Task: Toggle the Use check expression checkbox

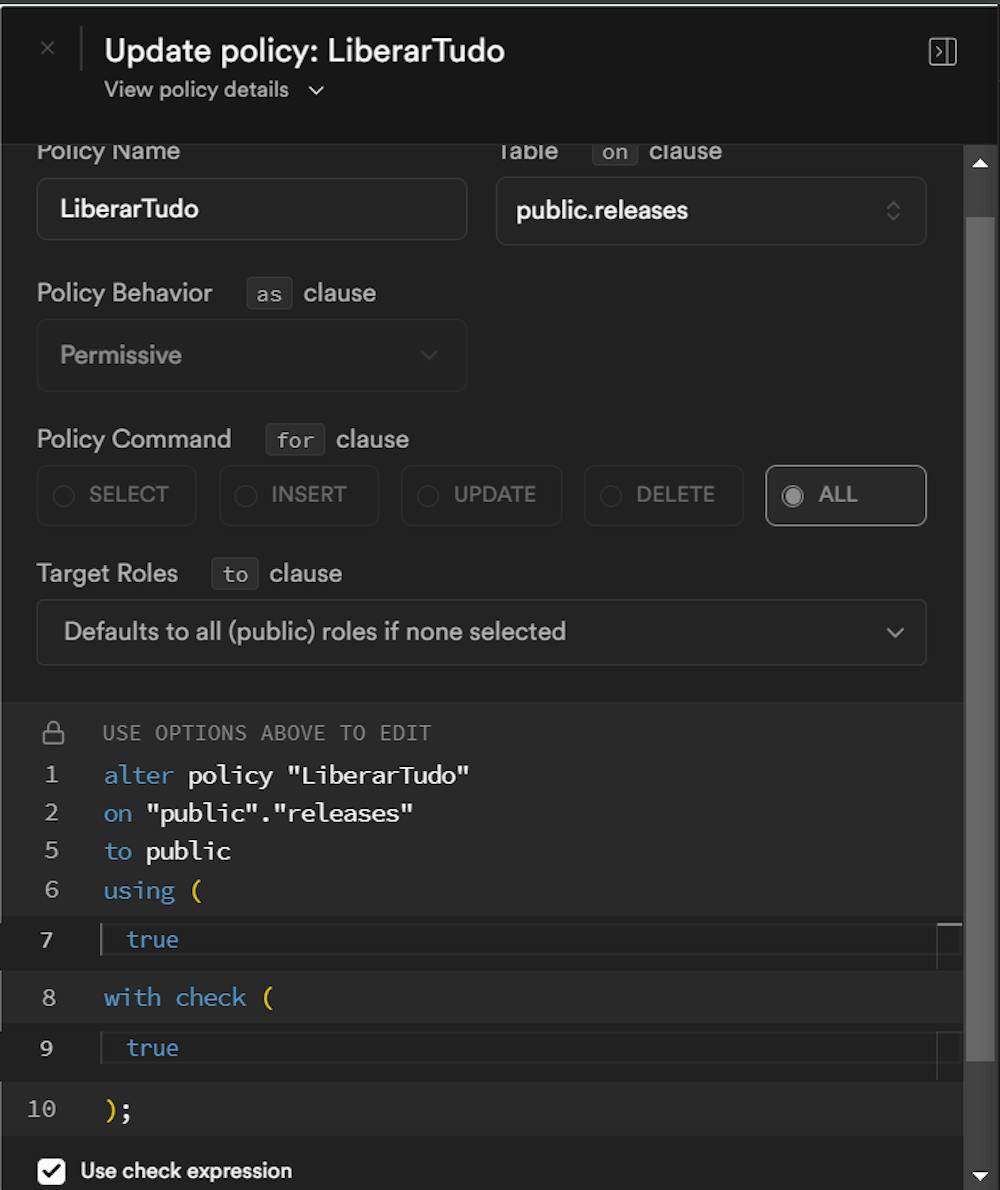Action: coord(51,1171)
